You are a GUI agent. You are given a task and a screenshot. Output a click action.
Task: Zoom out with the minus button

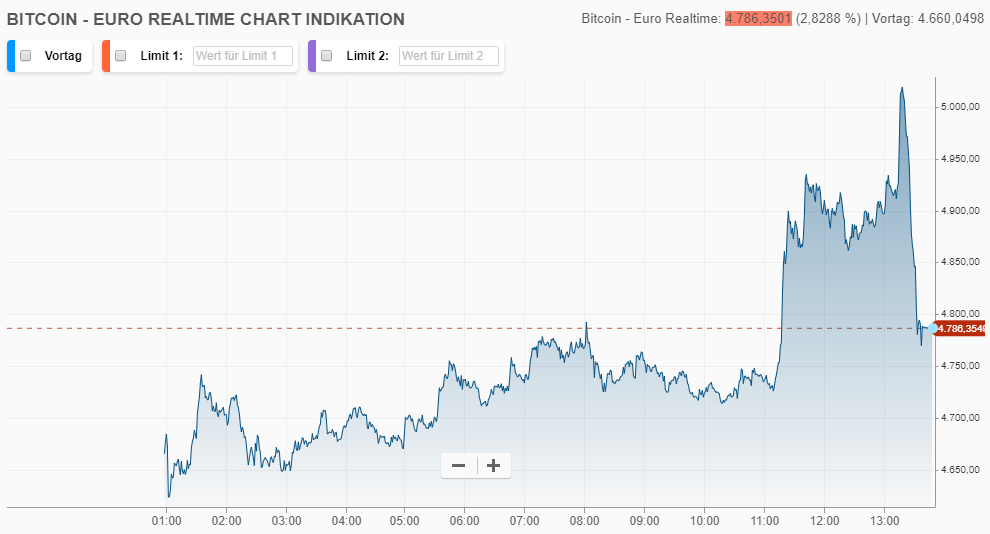tap(459, 465)
